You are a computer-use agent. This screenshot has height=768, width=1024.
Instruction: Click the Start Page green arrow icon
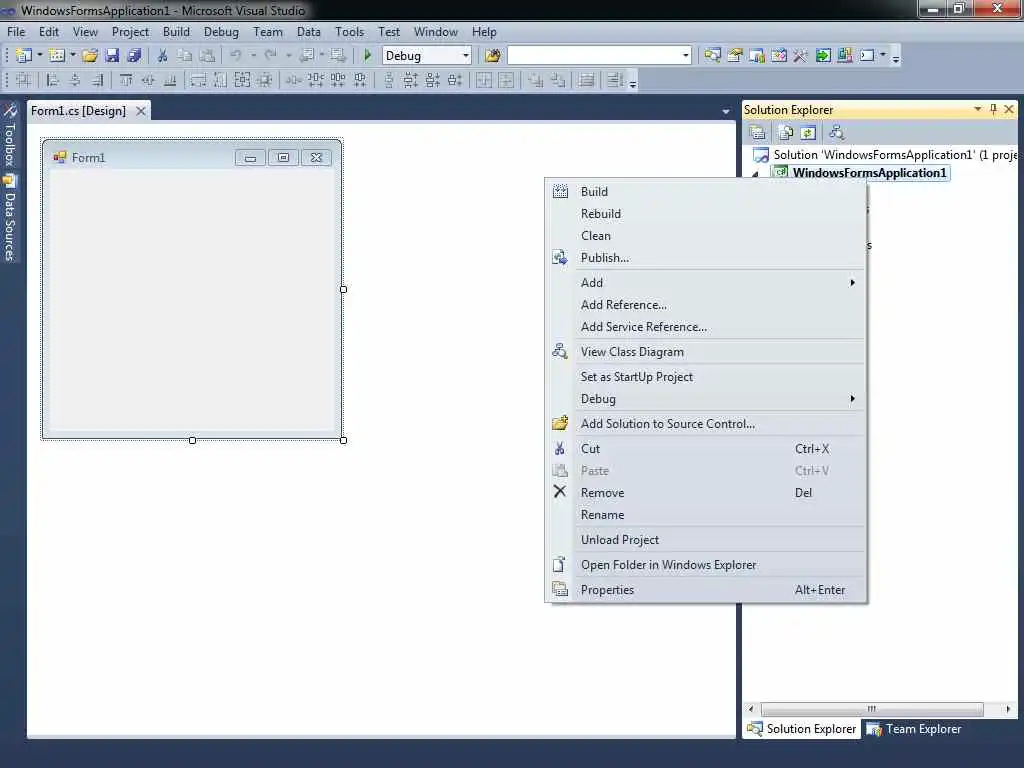click(x=823, y=56)
